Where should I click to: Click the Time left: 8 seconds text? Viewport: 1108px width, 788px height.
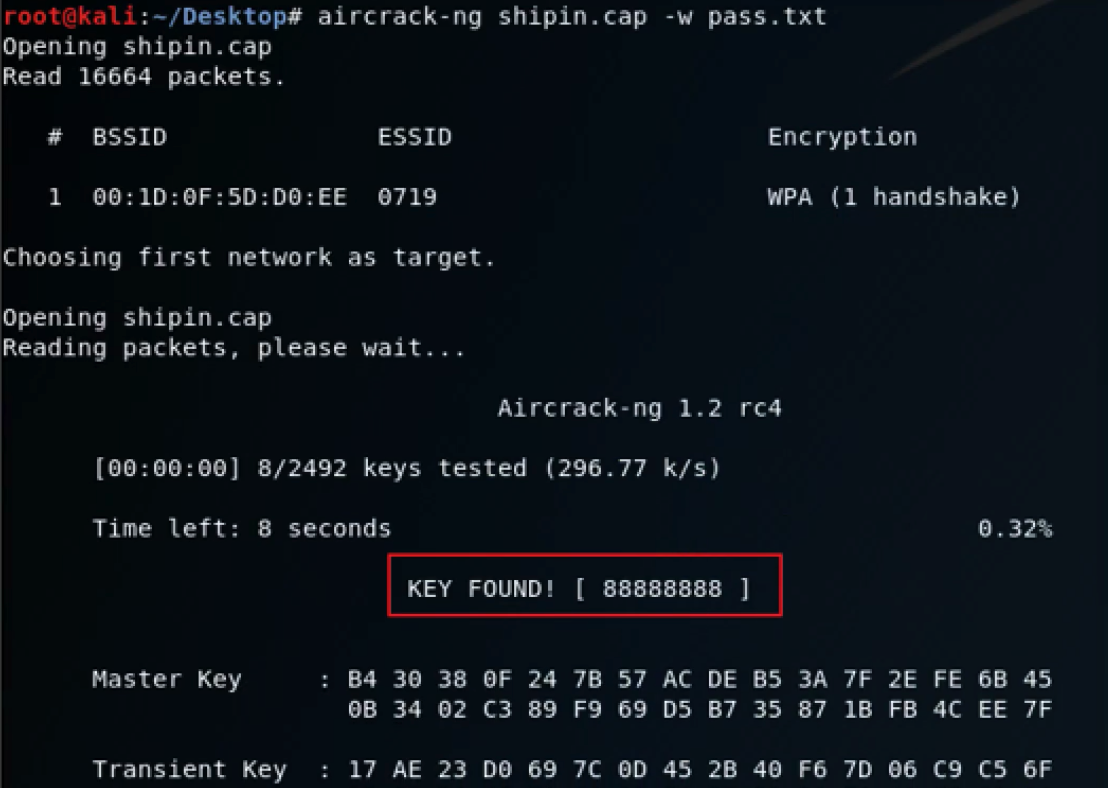click(x=242, y=528)
